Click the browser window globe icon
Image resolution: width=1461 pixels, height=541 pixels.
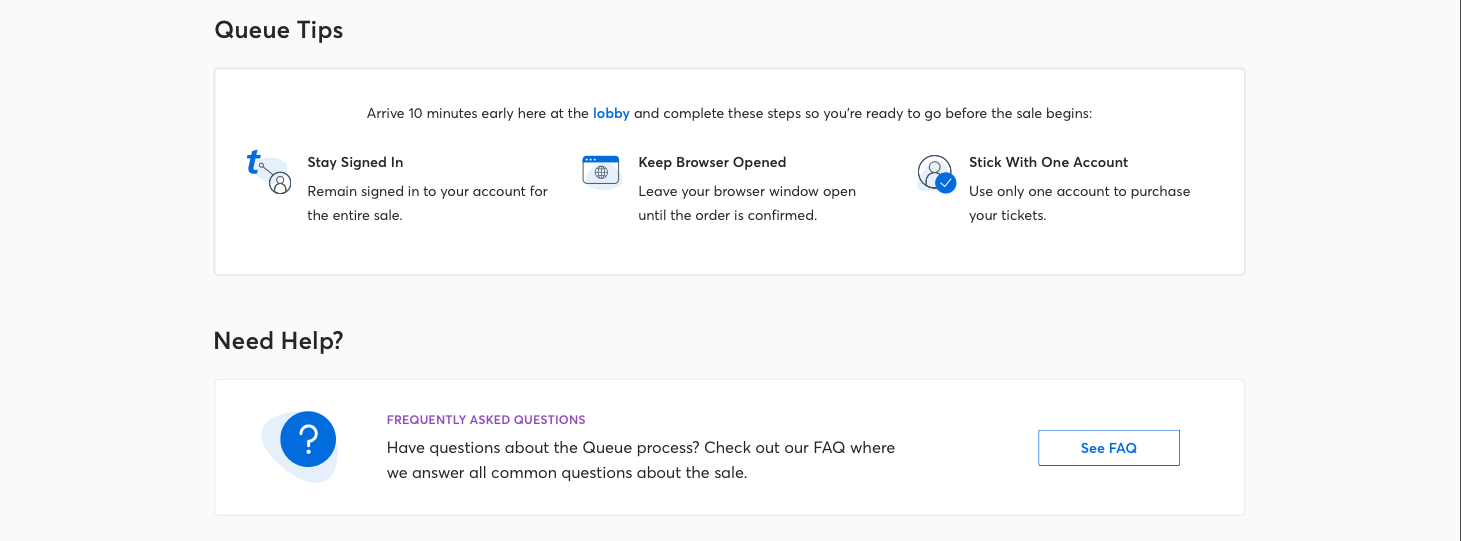[x=601, y=171]
